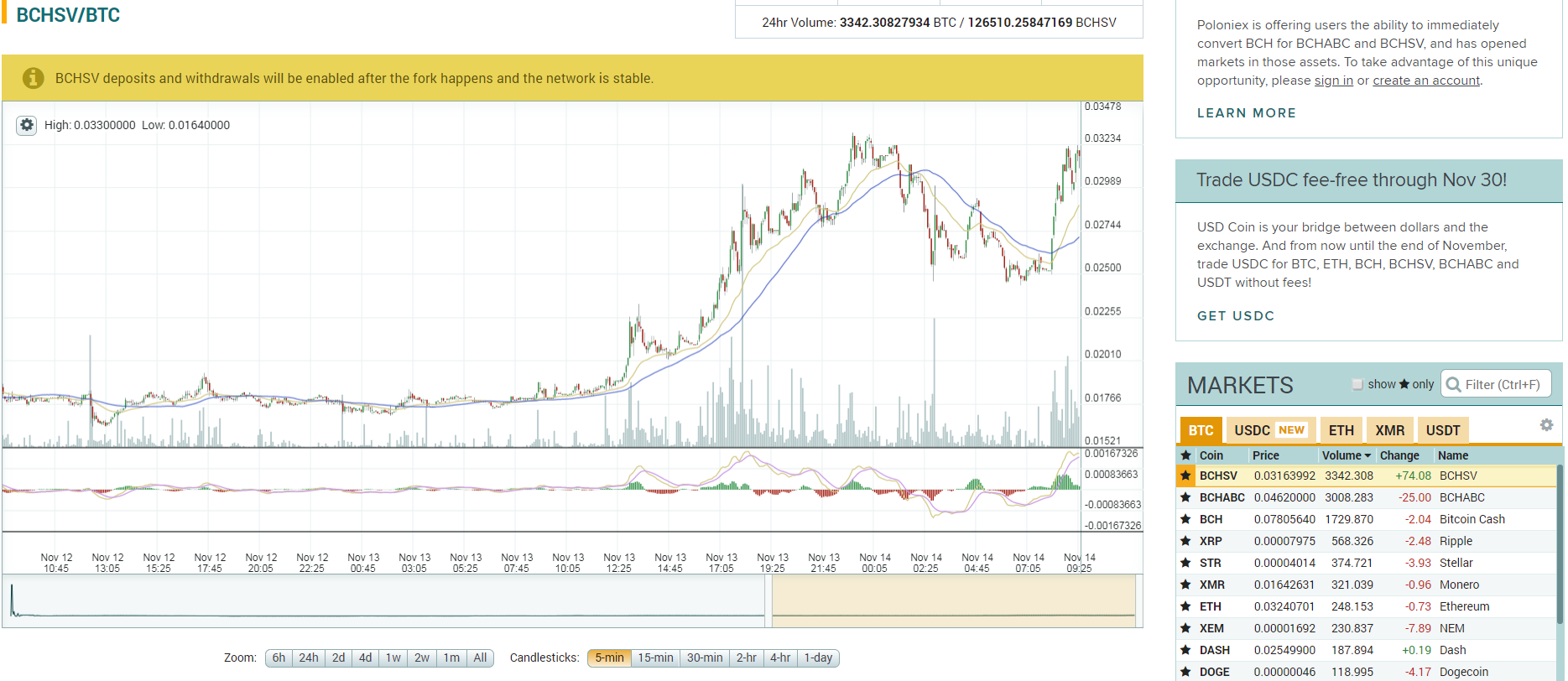Switch to the ETH markets tab
This screenshot has width=1568, height=681.
pos(1341,430)
